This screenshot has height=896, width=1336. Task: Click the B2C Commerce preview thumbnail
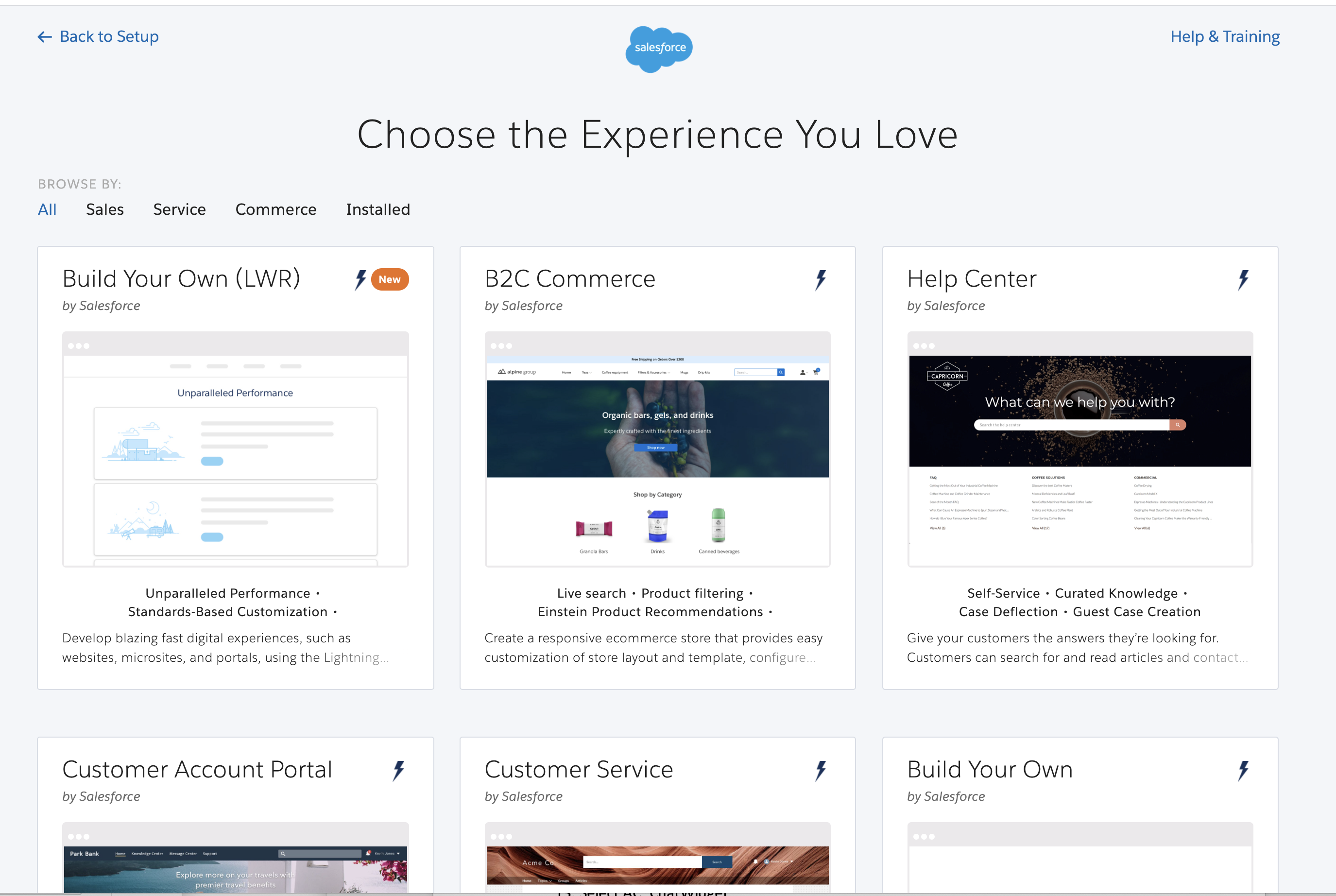657,449
